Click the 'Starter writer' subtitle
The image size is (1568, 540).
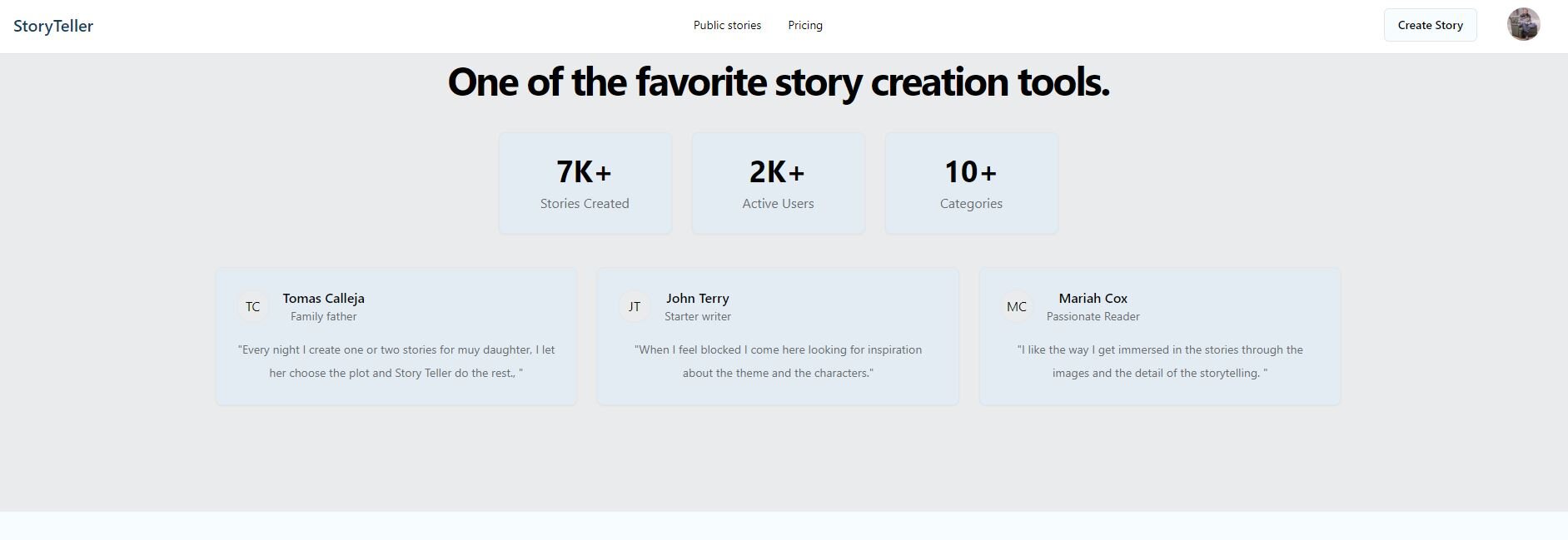pos(698,317)
